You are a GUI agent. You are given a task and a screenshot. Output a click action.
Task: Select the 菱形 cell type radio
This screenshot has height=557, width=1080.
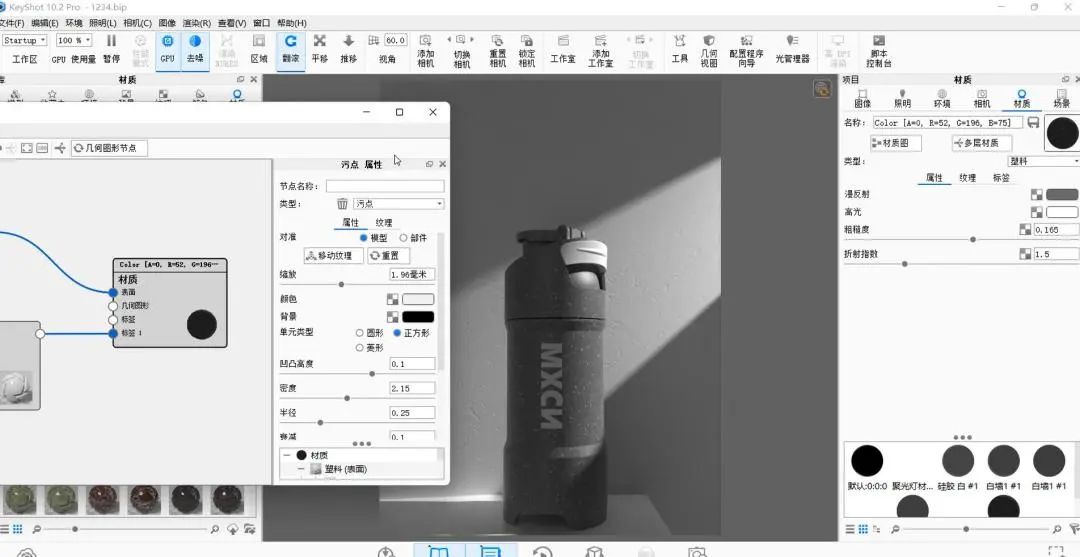[x=360, y=348]
